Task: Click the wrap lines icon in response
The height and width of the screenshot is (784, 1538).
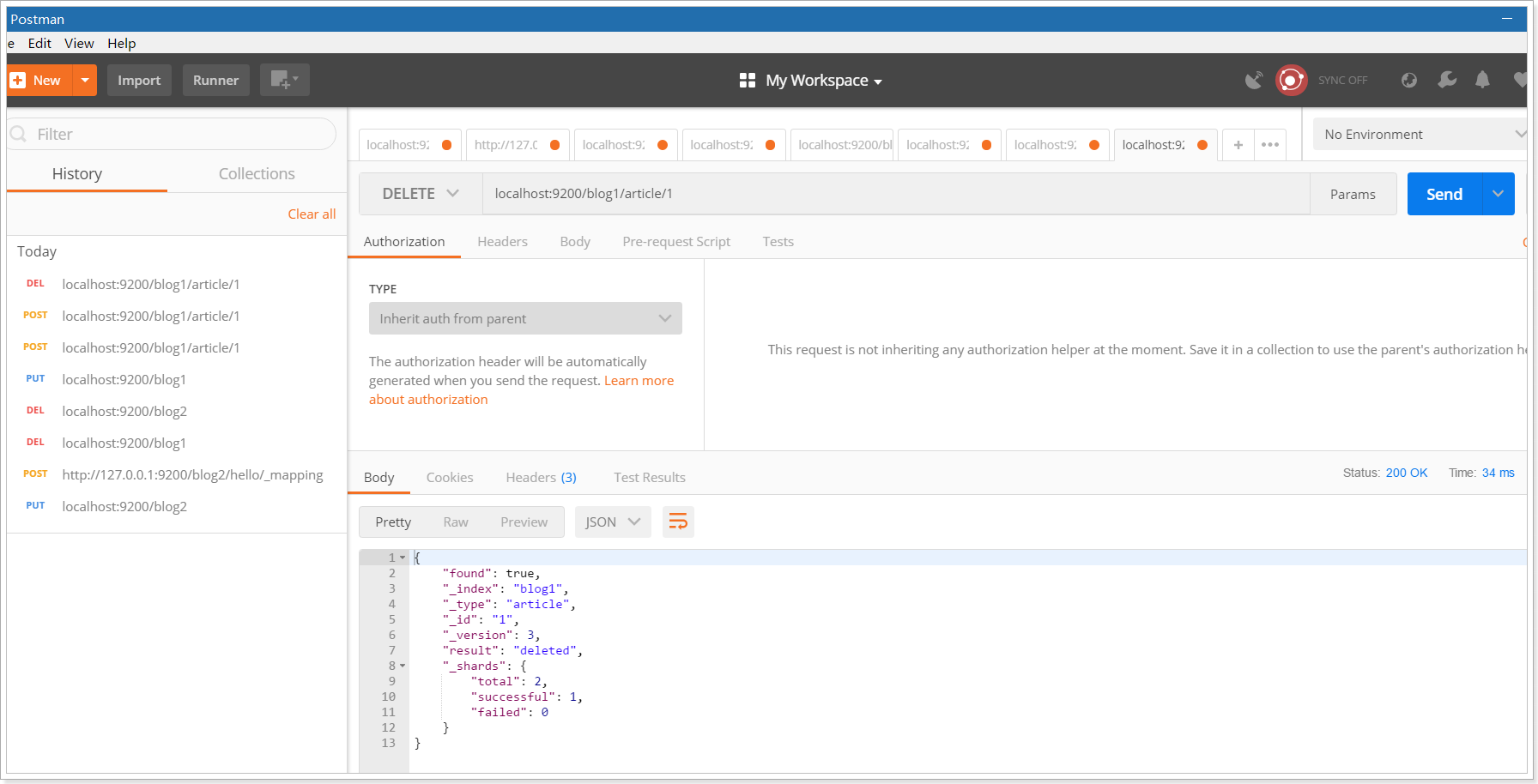Action: 678,522
